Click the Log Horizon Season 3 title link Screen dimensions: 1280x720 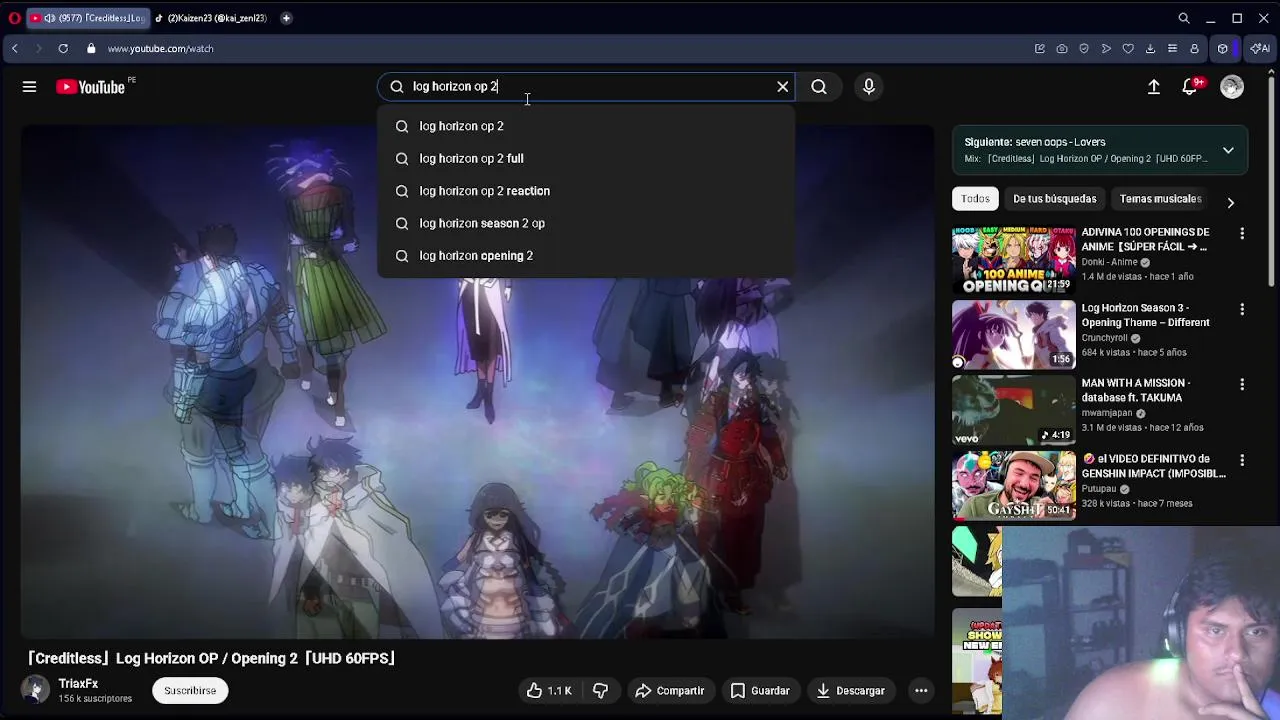[1145, 315]
